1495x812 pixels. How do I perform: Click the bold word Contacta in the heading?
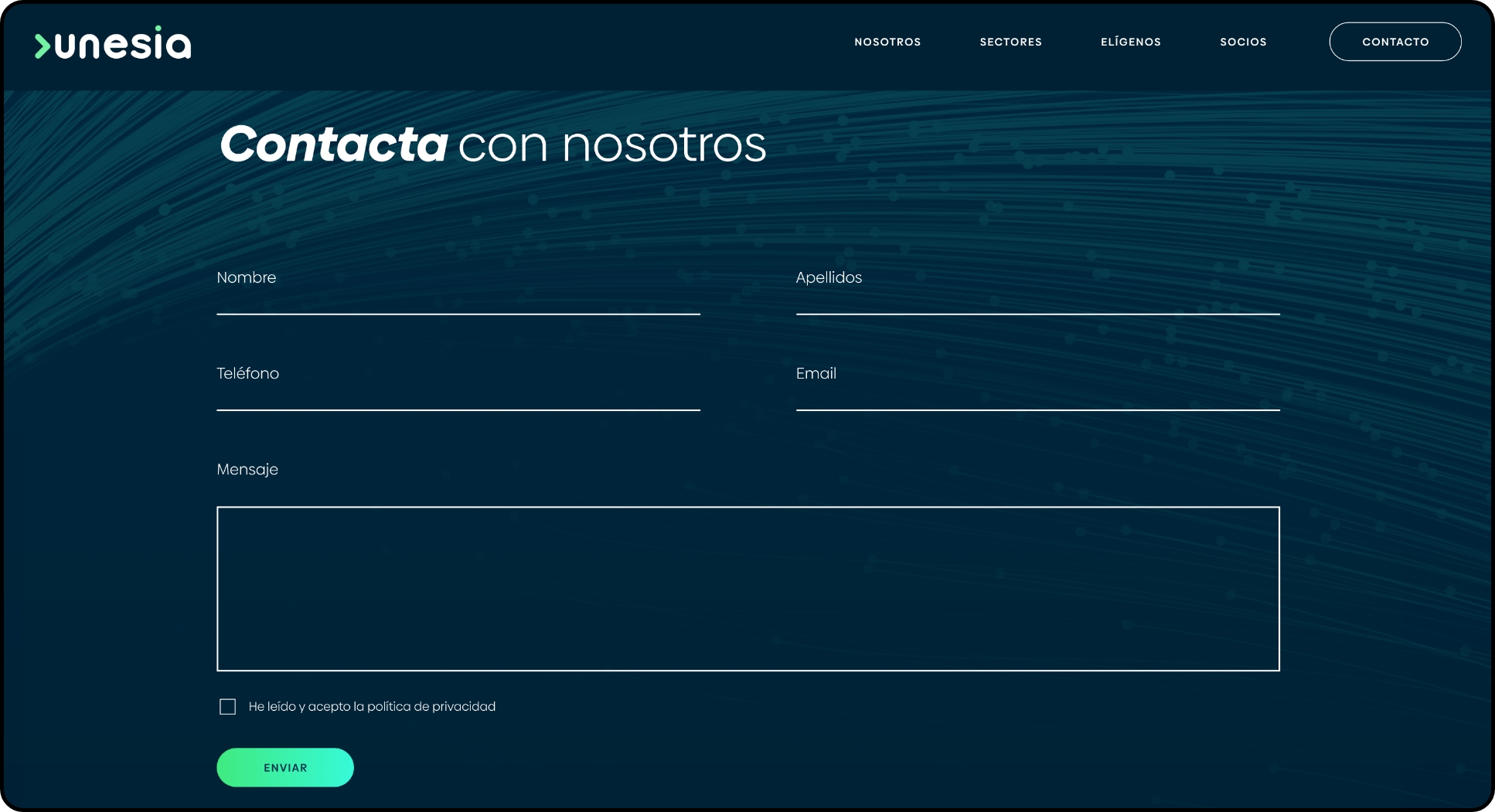tap(333, 144)
